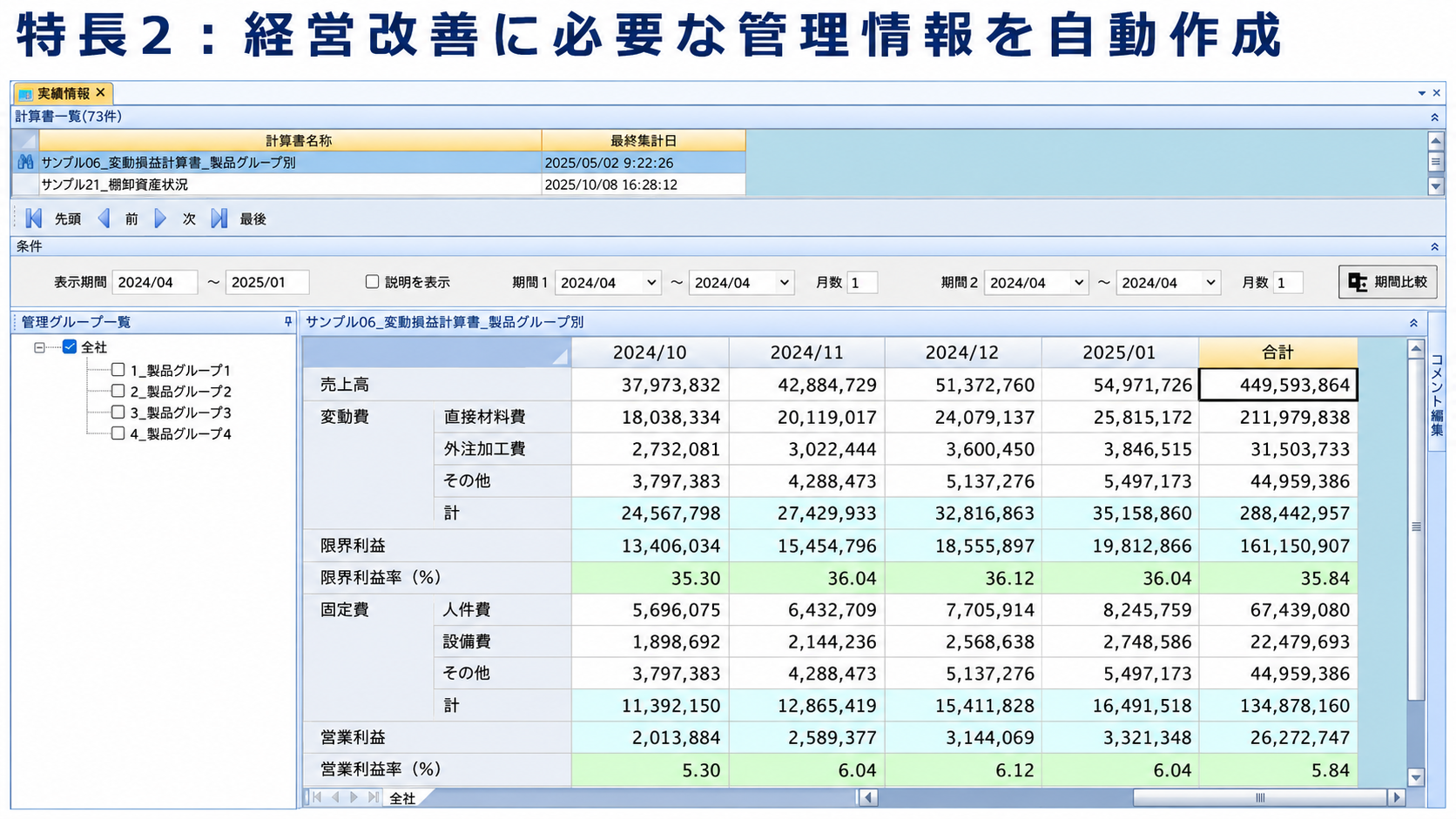
Task: Collapse the 条件 section
Action: (x=1434, y=246)
